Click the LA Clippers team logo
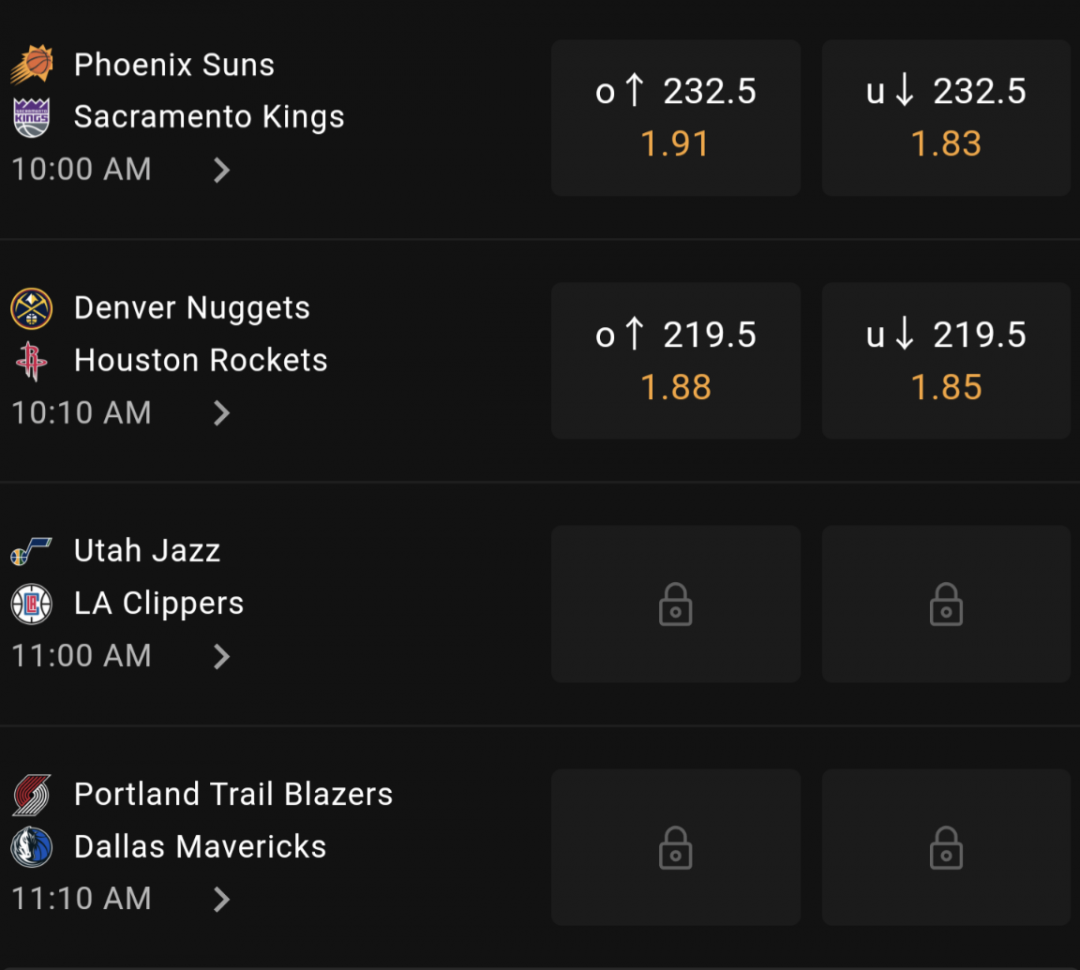 (32, 603)
